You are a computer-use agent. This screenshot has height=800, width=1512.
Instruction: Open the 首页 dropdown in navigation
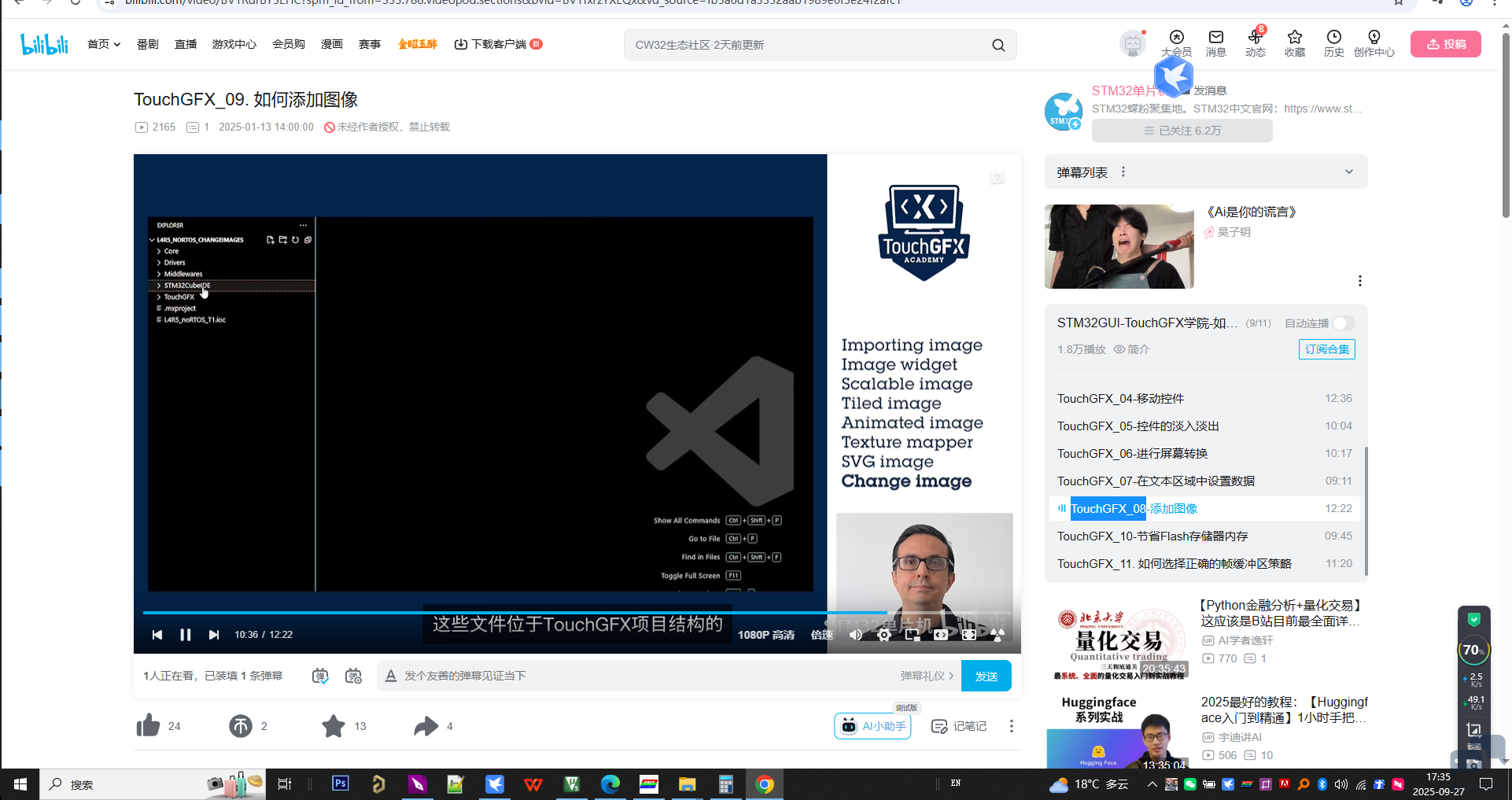(x=103, y=44)
